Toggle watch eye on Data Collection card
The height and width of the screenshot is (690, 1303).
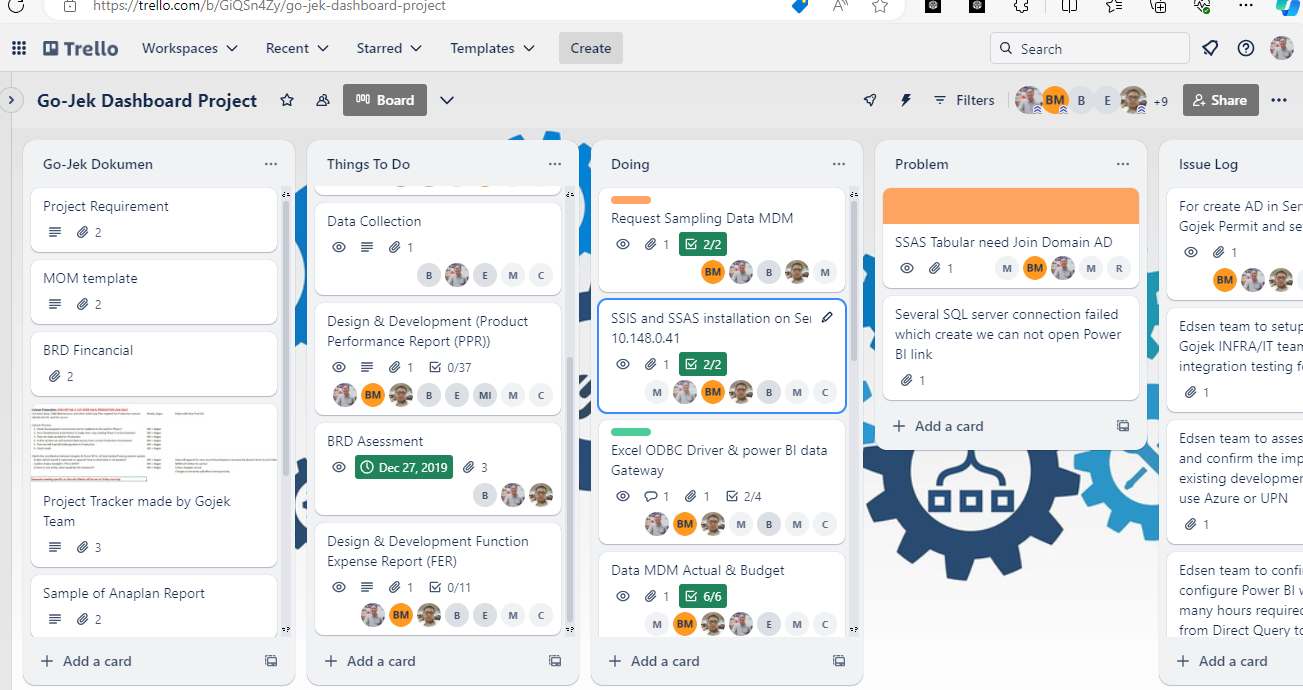(339, 247)
